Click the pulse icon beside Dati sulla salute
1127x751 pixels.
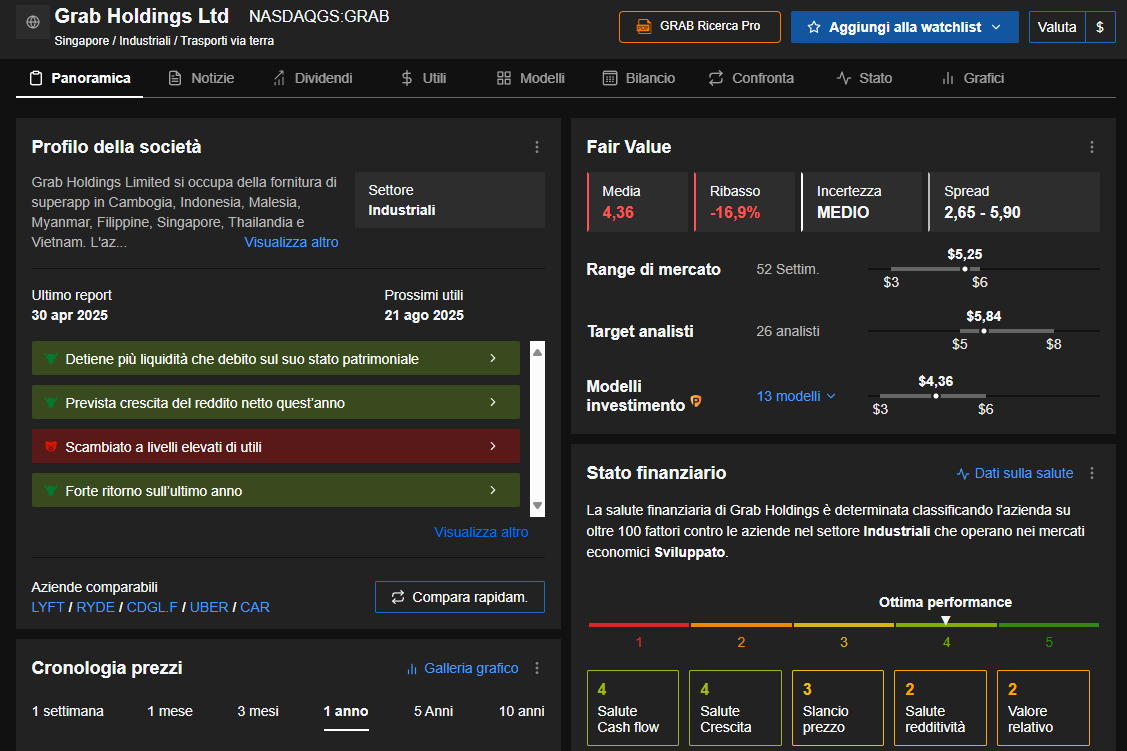962,474
